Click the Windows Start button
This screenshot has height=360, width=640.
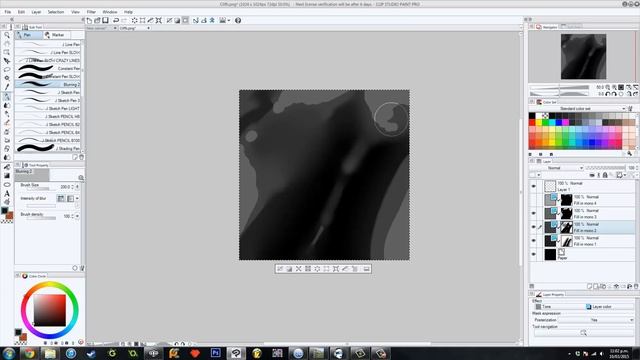click(9, 353)
